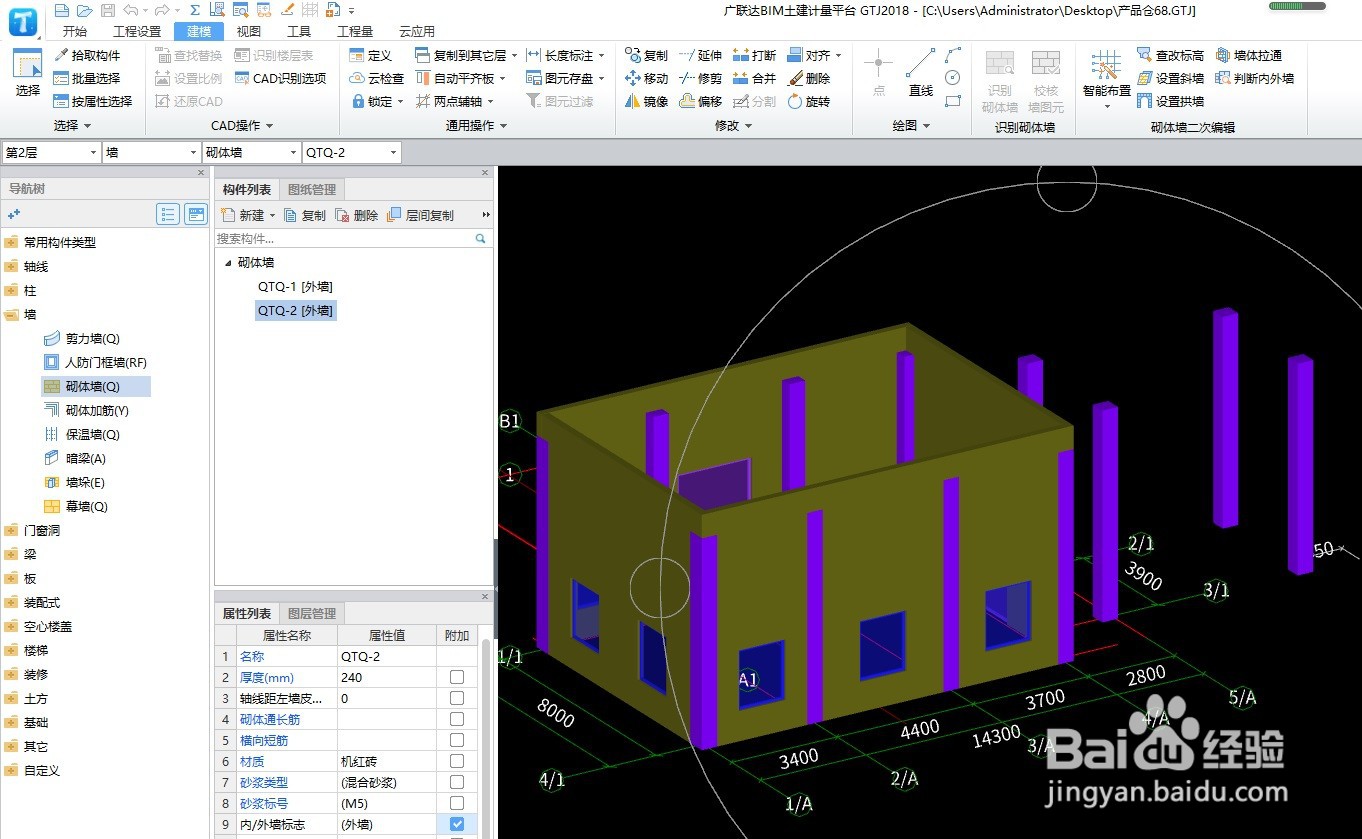
Task: Expand the 通用操作 group menu
Action: pos(476,125)
